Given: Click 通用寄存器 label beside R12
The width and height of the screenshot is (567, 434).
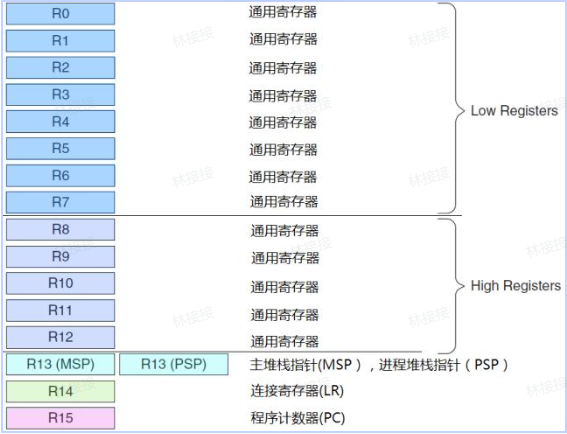Looking at the screenshot, I should (x=285, y=341).
